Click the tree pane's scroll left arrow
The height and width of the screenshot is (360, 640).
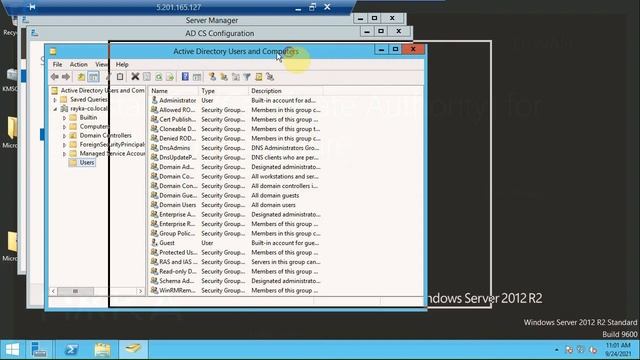click(53, 291)
